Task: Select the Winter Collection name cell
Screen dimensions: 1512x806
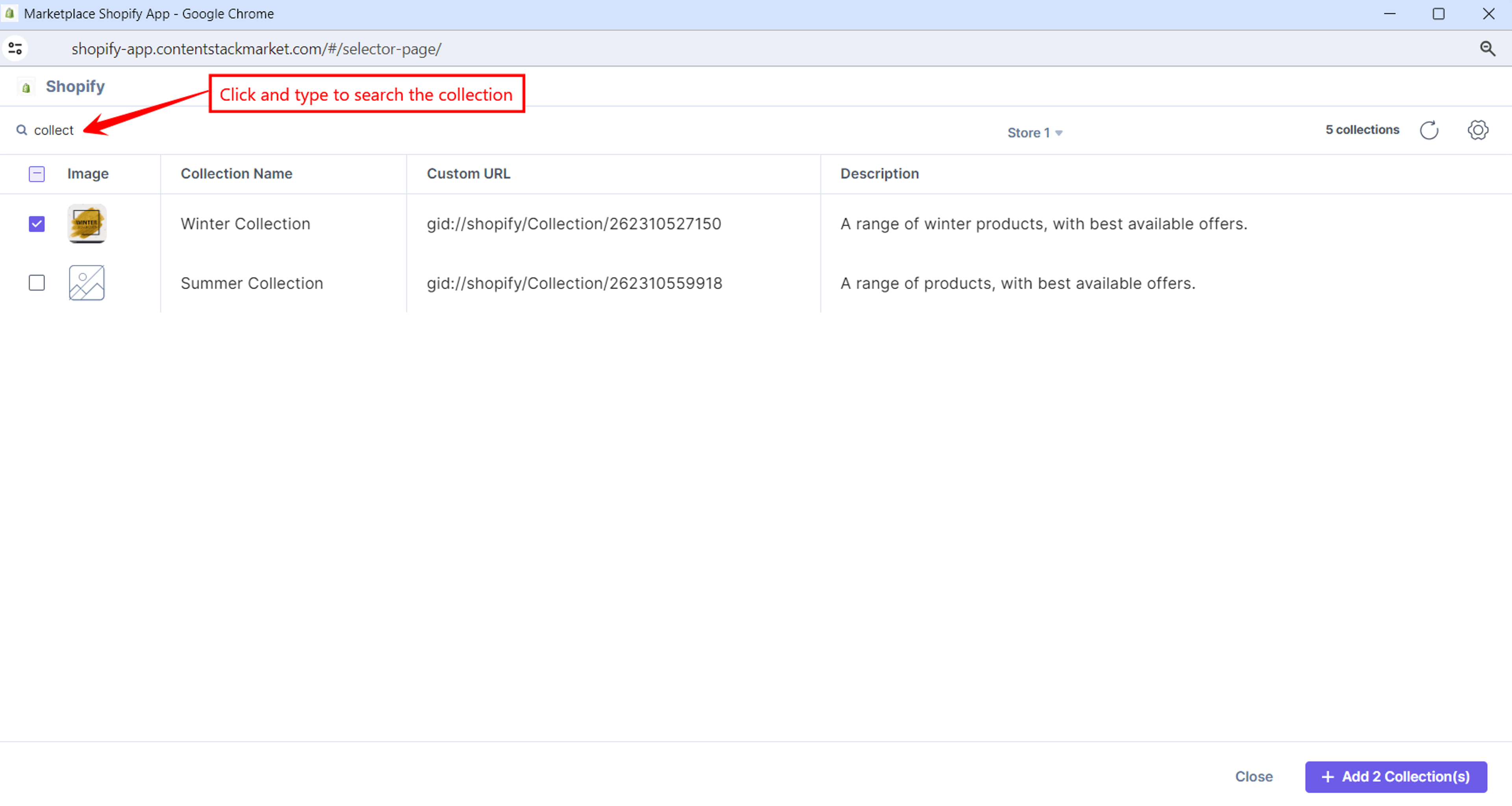Action: (x=245, y=224)
